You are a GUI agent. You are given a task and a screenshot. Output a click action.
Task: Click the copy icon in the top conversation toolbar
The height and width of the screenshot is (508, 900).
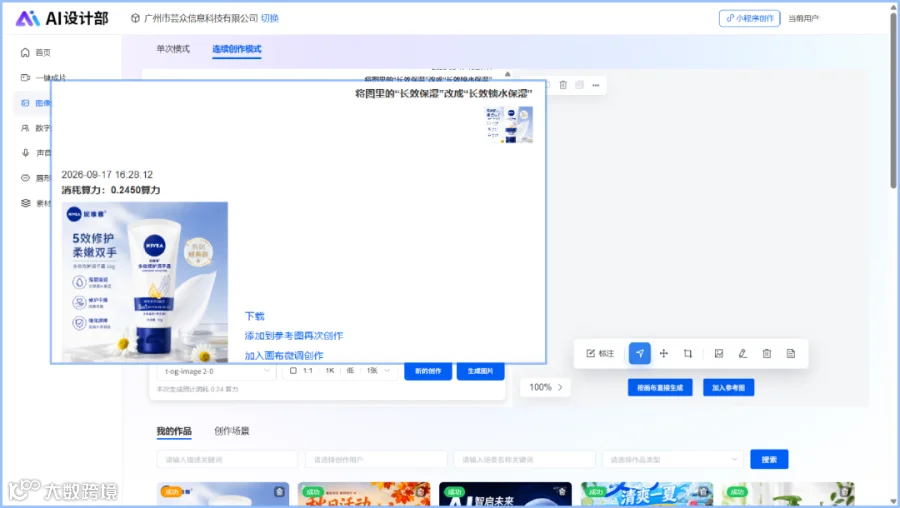pos(580,85)
